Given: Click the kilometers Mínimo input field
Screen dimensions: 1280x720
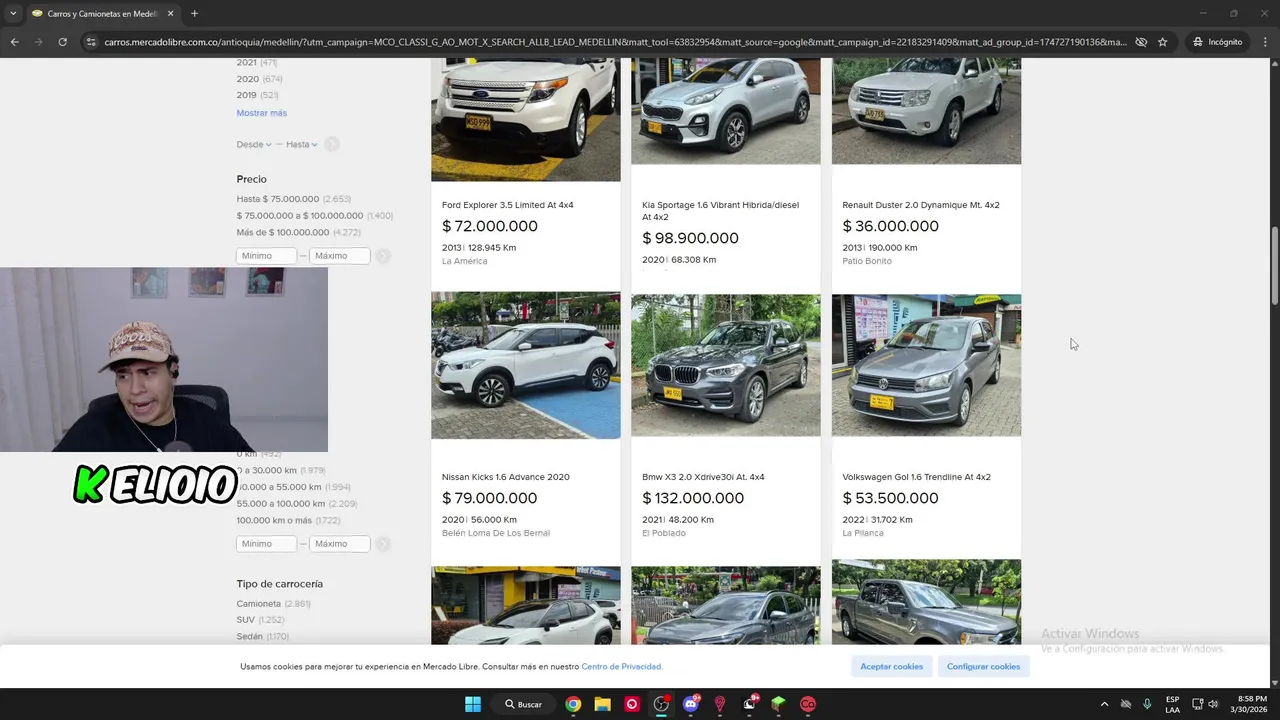Looking at the screenshot, I should point(266,544).
